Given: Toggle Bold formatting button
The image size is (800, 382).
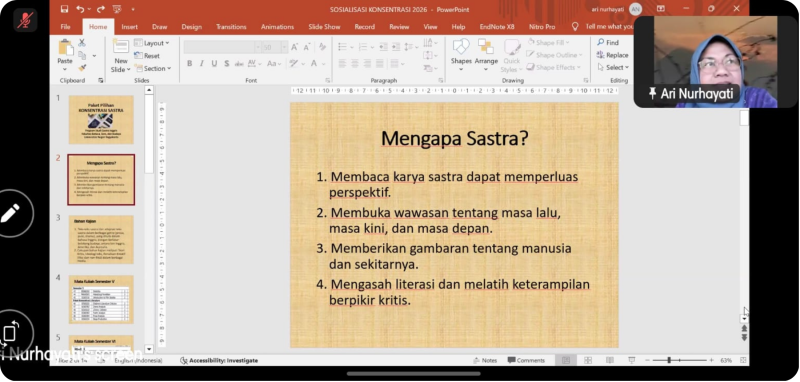Looking at the screenshot, I should (x=189, y=64).
